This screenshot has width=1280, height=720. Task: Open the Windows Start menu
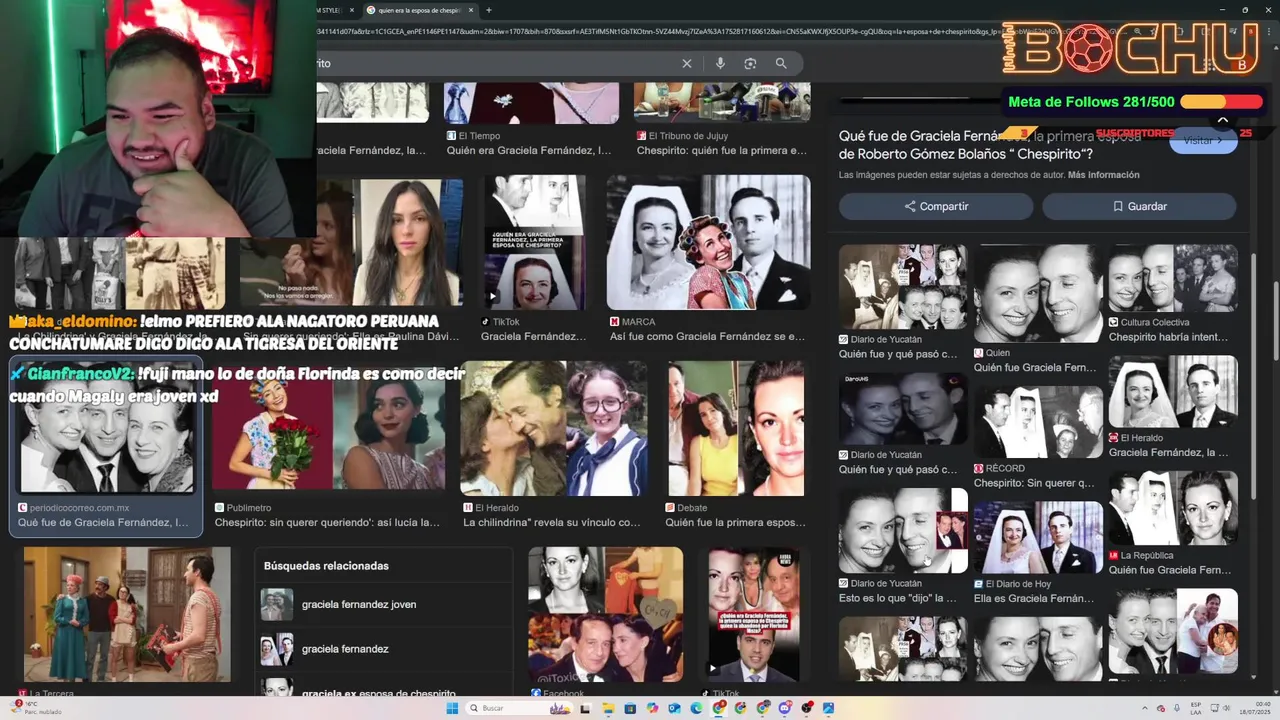(452, 708)
